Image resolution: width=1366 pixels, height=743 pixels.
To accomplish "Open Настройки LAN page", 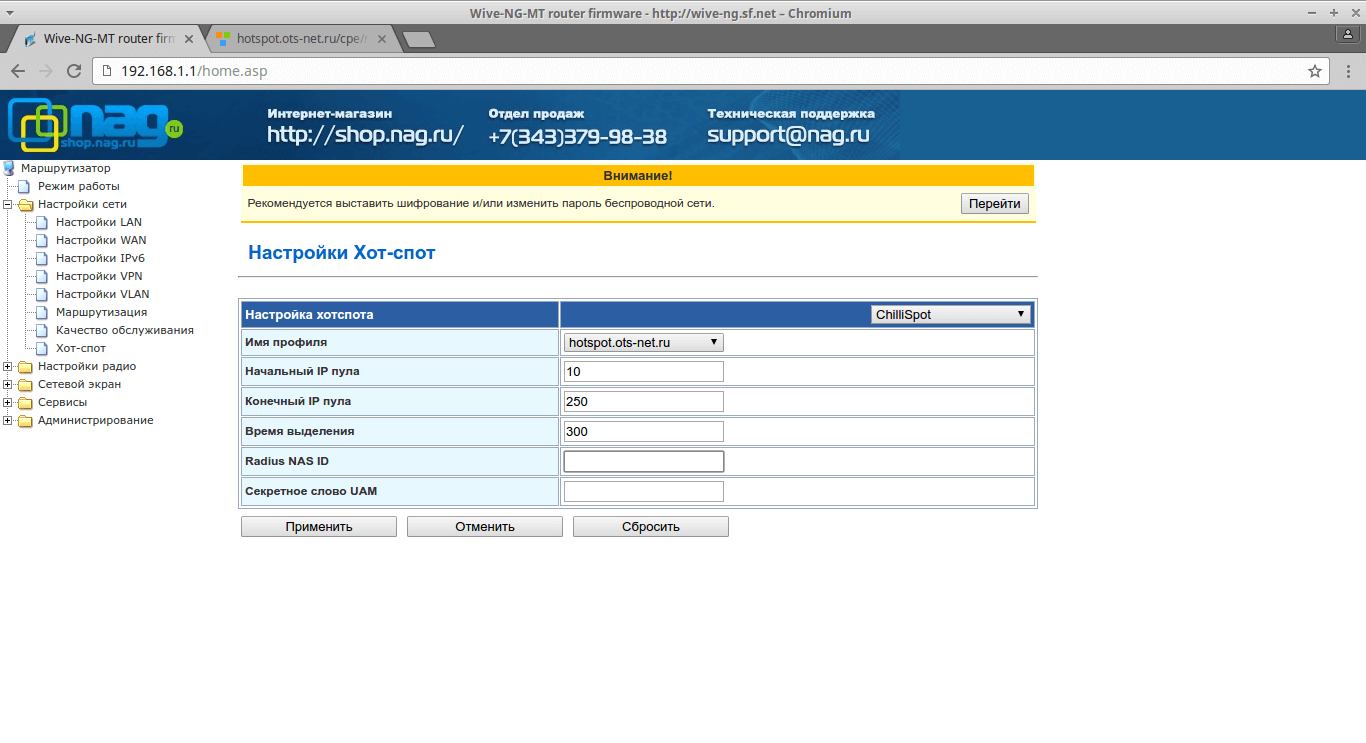I will pyautogui.click(x=99, y=222).
